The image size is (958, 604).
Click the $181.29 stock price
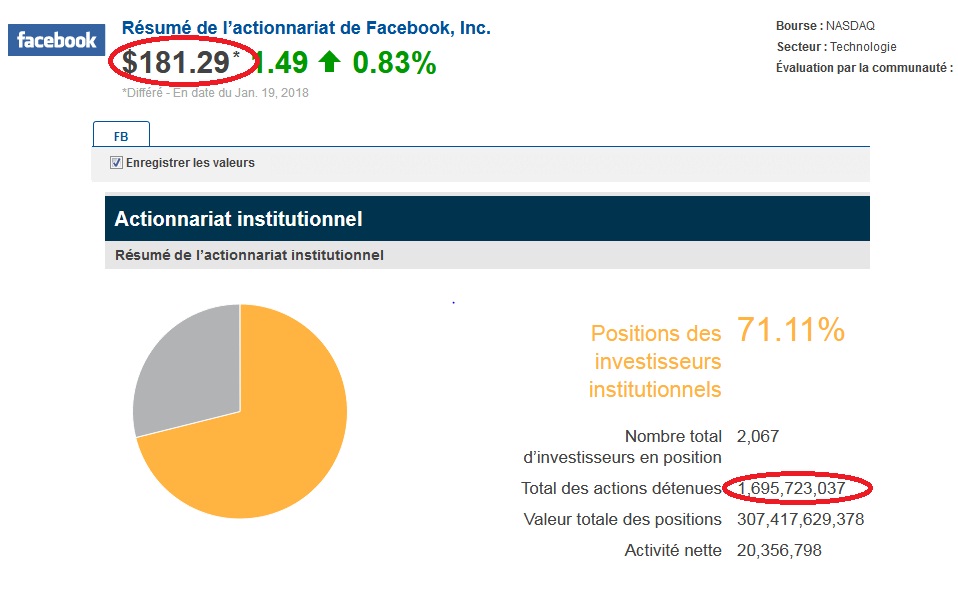click(x=175, y=62)
